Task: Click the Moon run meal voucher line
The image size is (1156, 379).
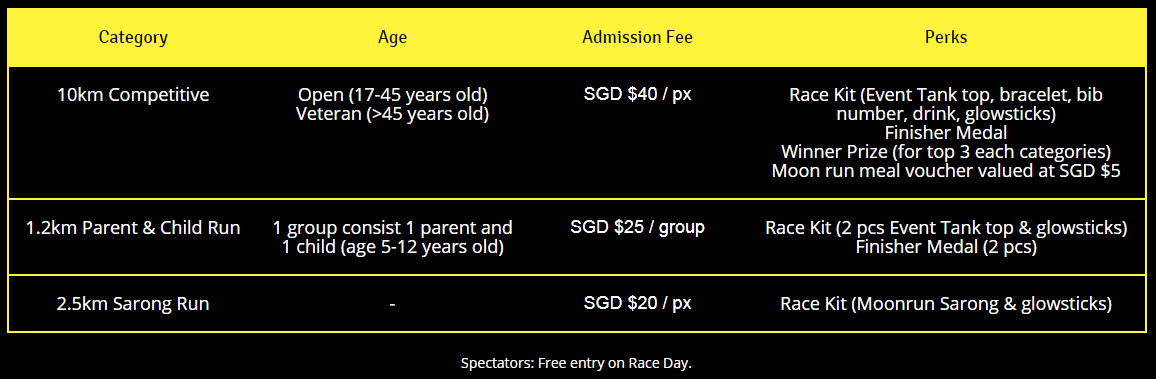Action: point(946,171)
